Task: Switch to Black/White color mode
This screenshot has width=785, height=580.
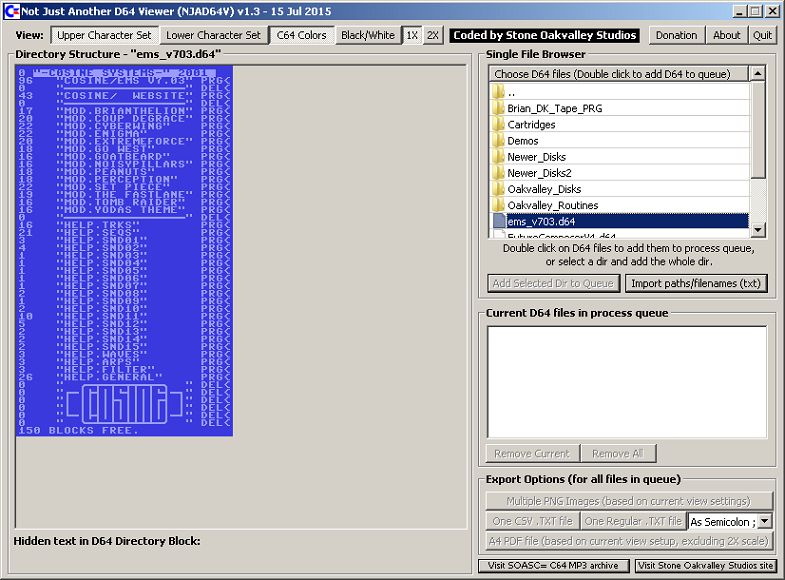Action: coord(367,35)
